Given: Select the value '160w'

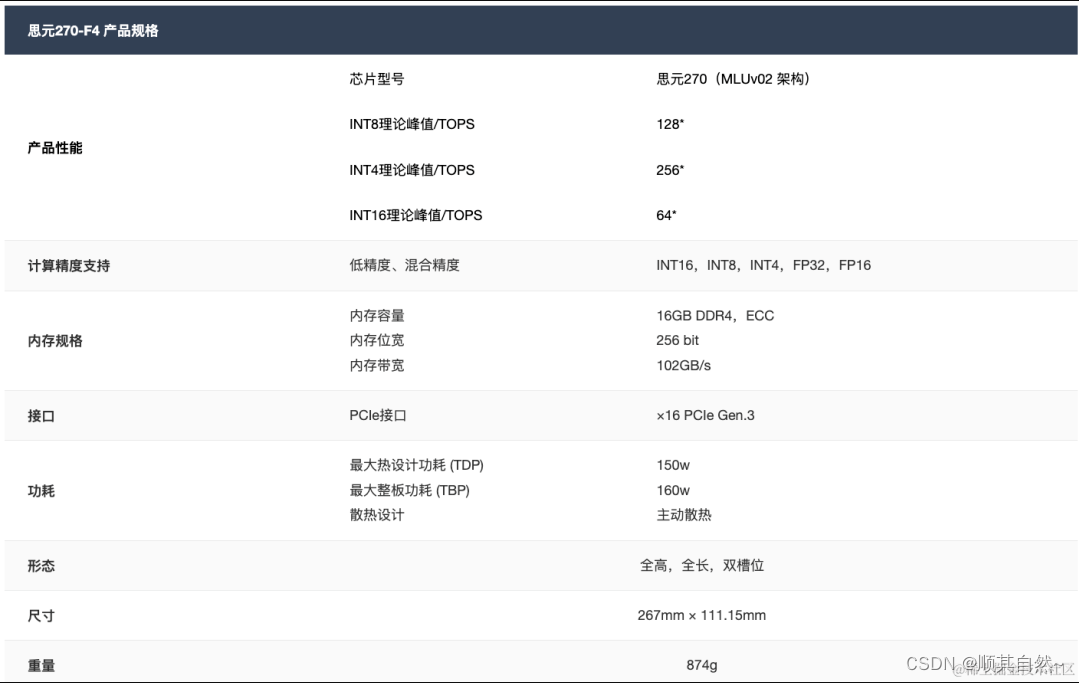Looking at the screenshot, I should (673, 490).
